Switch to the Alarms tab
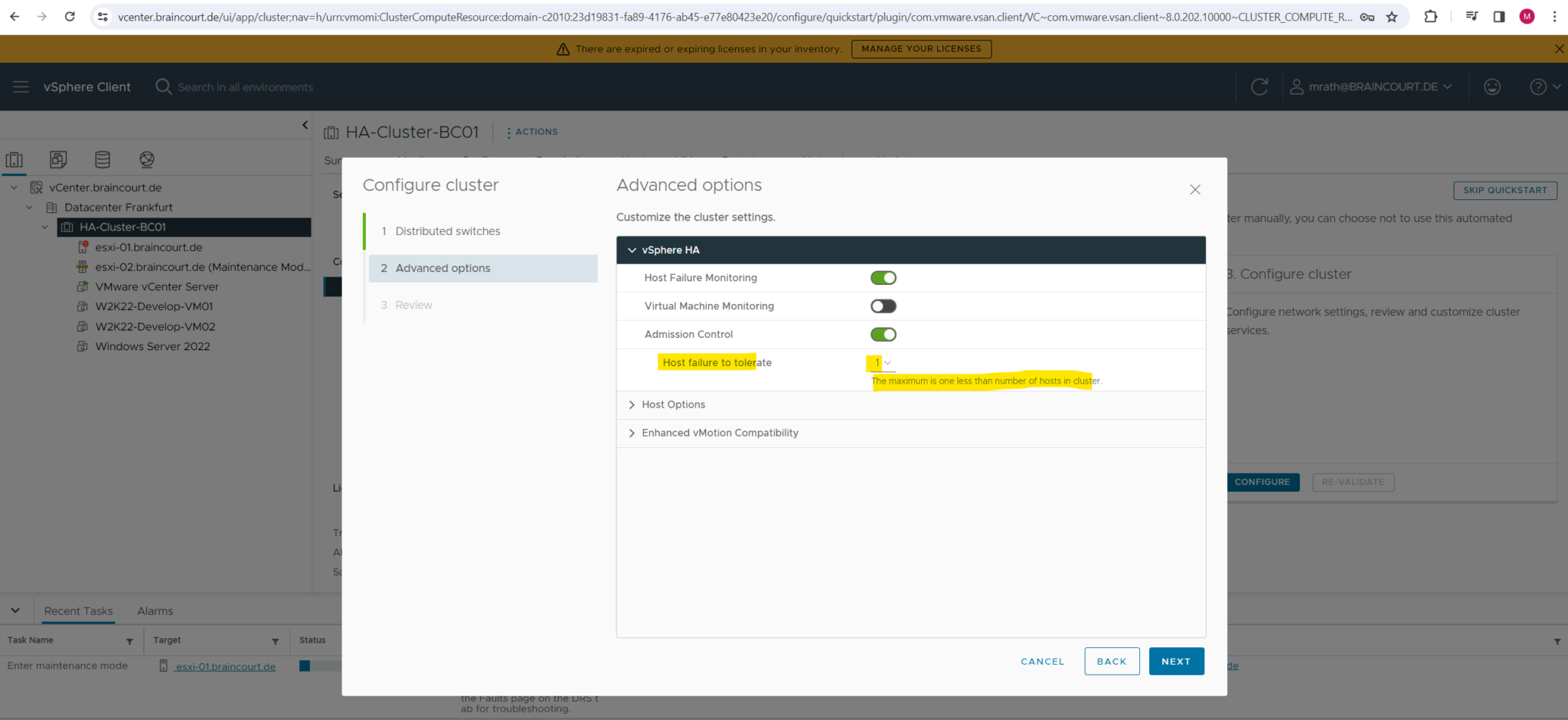Viewport: 1568px width, 720px height. (x=155, y=610)
